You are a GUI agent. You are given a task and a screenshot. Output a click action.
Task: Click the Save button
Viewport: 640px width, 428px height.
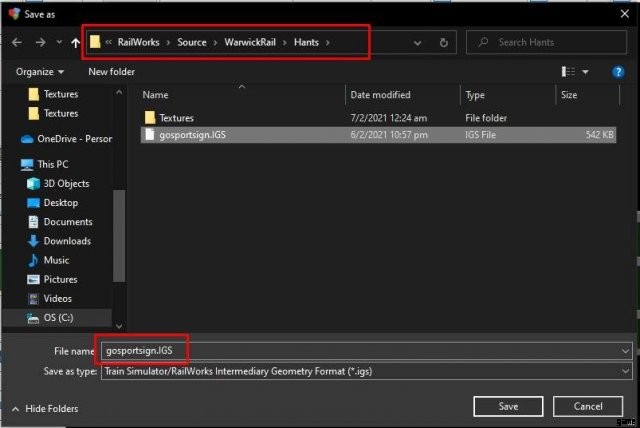point(508,406)
